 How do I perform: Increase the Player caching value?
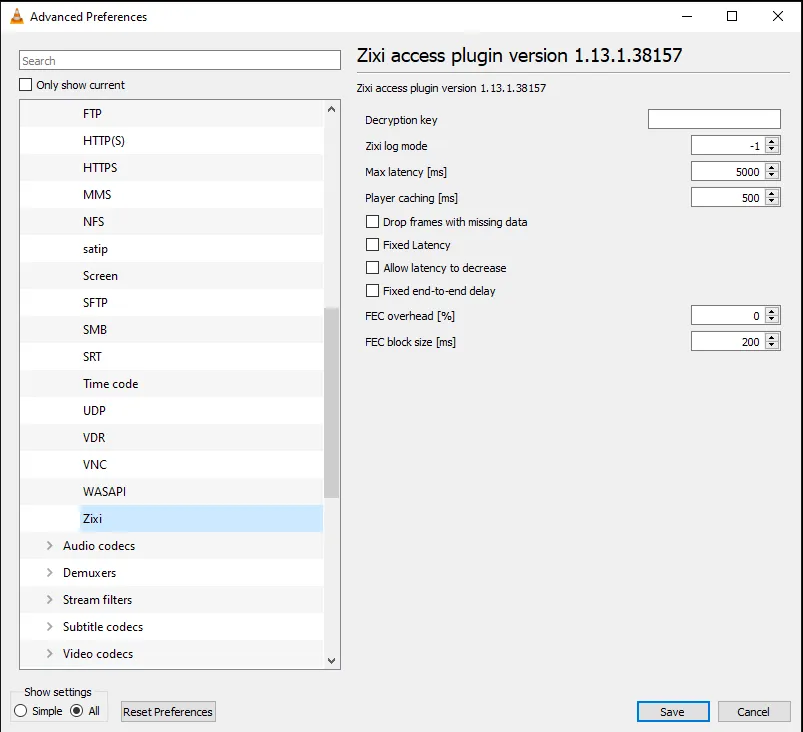(x=772, y=194)
